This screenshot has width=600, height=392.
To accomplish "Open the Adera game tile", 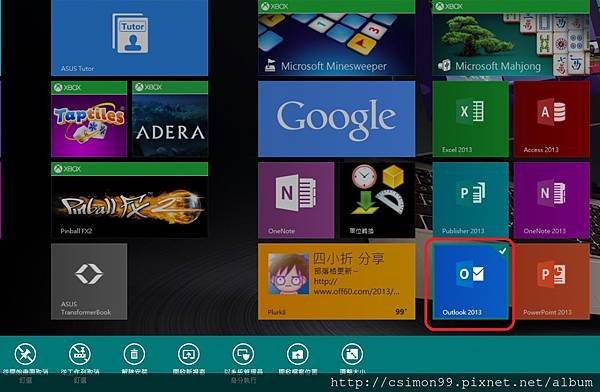I will [x=170, y=119].
